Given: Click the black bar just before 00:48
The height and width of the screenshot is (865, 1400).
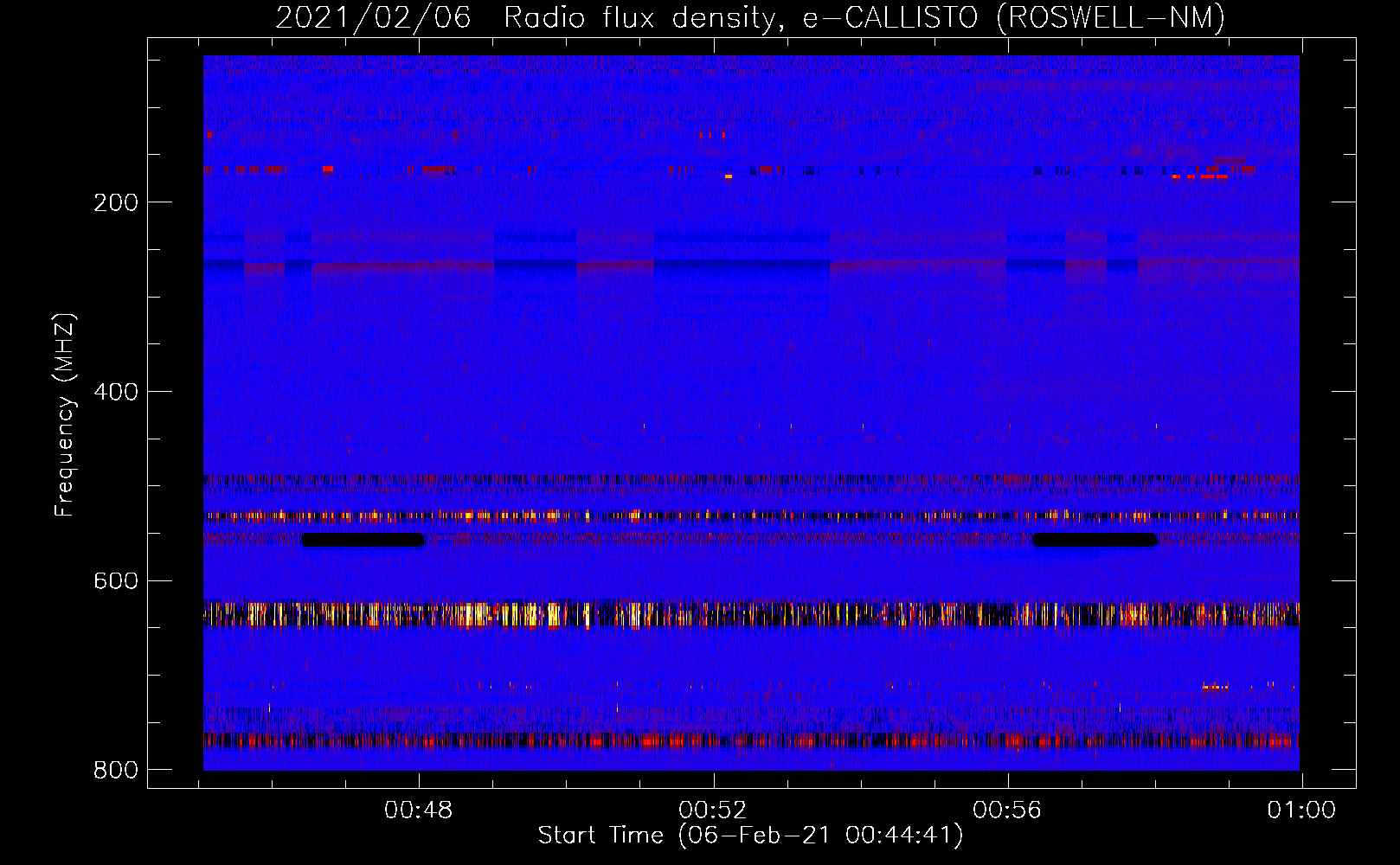Looking at the screenshot, I should point(363,540).
